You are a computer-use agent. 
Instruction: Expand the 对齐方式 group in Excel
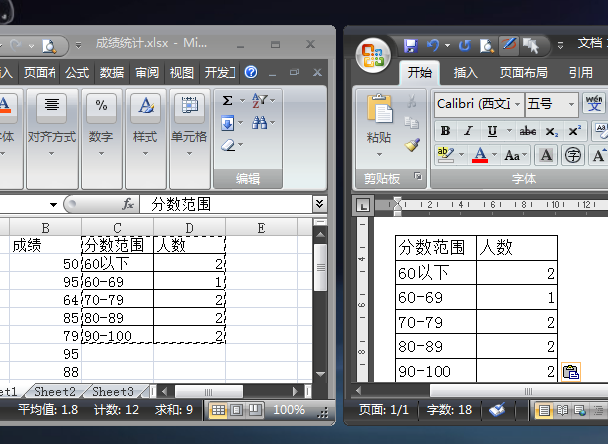pos(52,139)
